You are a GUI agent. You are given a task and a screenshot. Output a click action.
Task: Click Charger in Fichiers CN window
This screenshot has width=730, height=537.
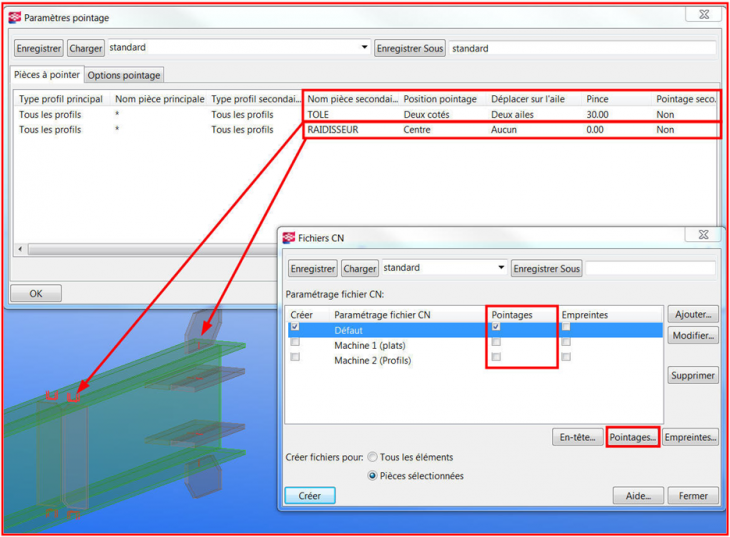(359, 269)
